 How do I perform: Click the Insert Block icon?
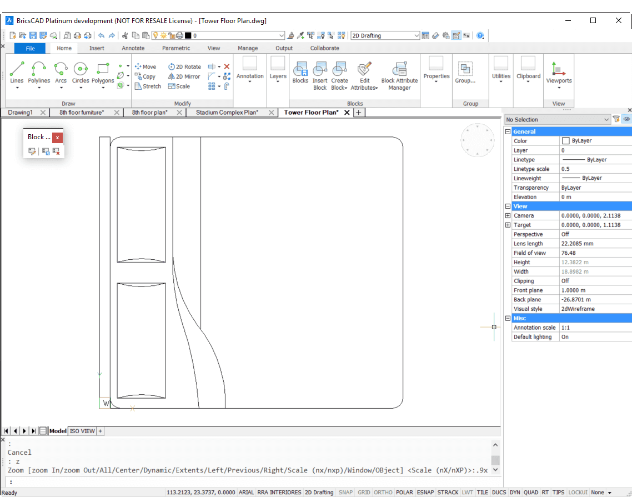pos(320,69)
